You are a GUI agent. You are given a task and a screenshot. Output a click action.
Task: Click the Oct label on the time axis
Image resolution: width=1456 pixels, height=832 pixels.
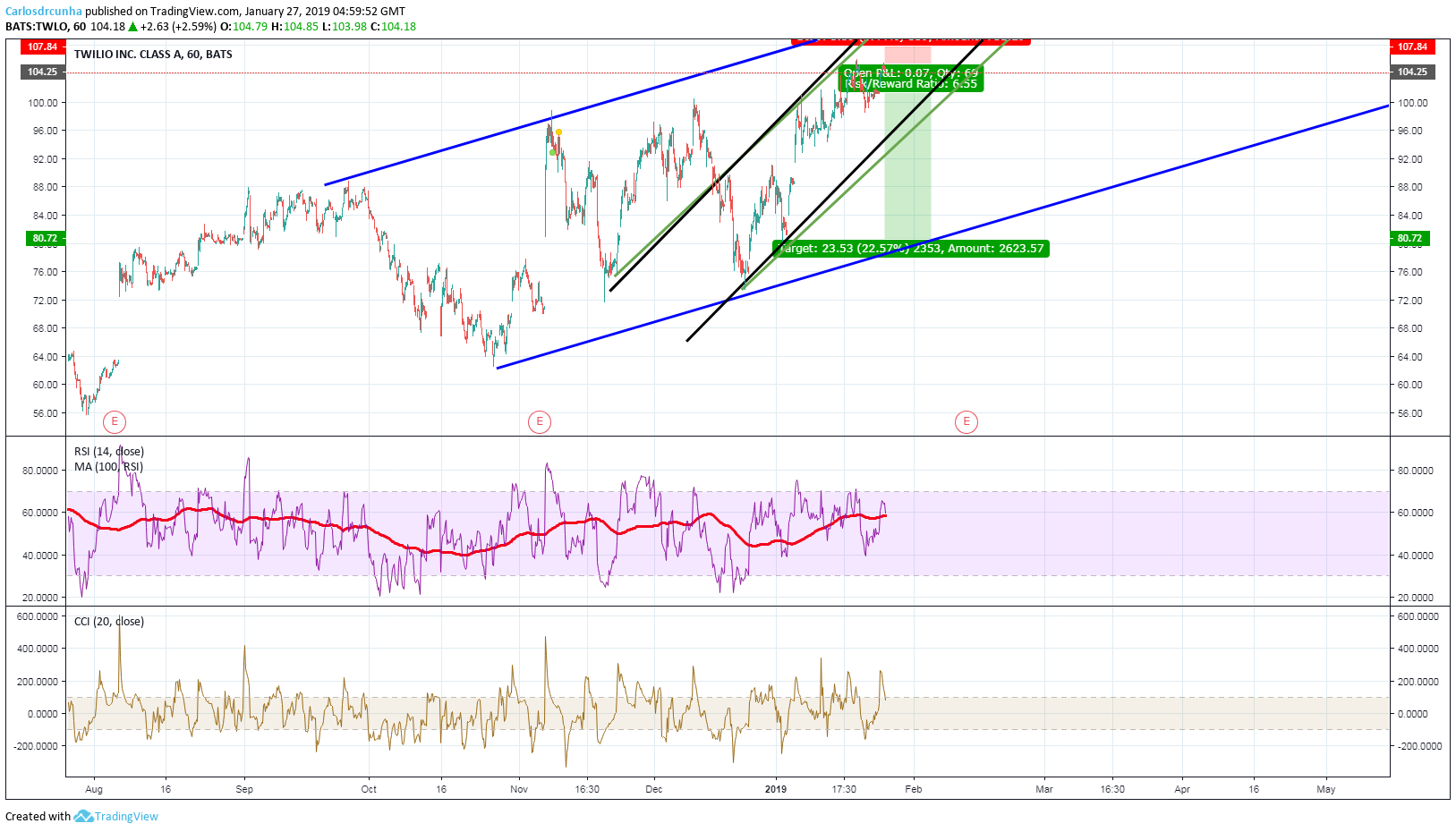[x=369, y=789]
